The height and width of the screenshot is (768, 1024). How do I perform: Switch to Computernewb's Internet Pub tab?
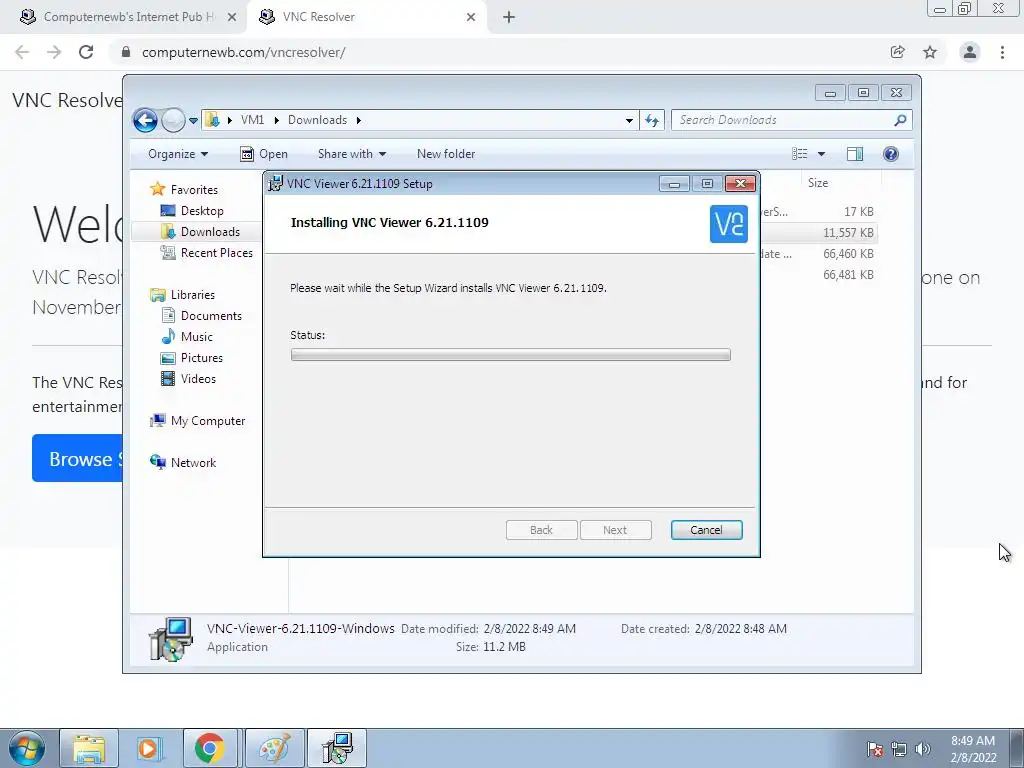130,17
